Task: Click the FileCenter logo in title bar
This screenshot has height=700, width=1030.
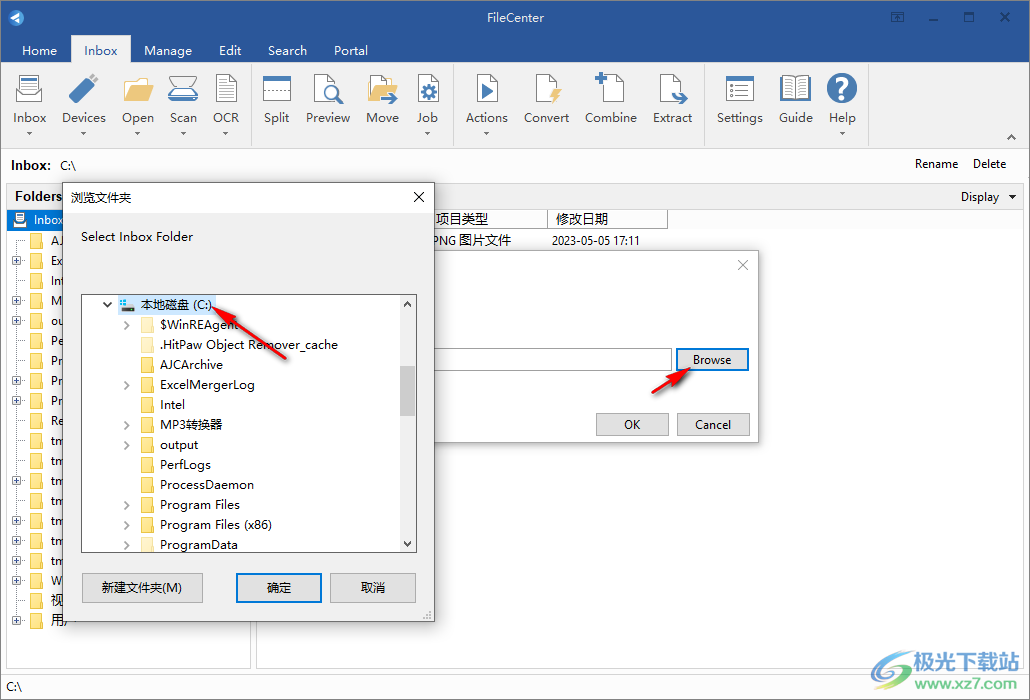Action: point(16,18)
